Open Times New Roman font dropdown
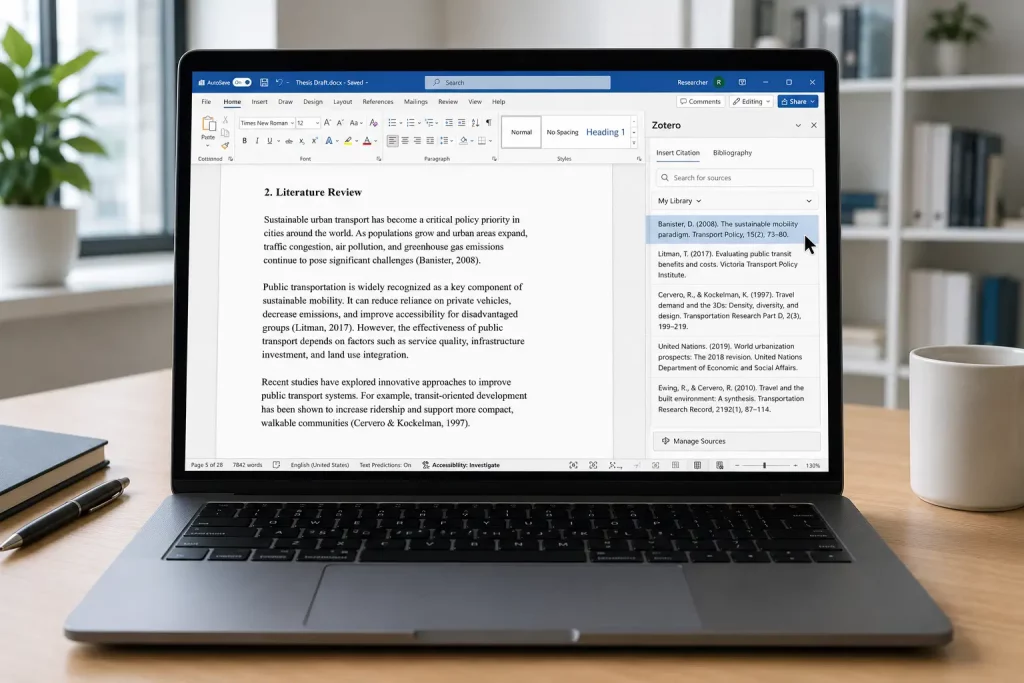Viewport: 1024px width, 683px height. click(266, 123)
